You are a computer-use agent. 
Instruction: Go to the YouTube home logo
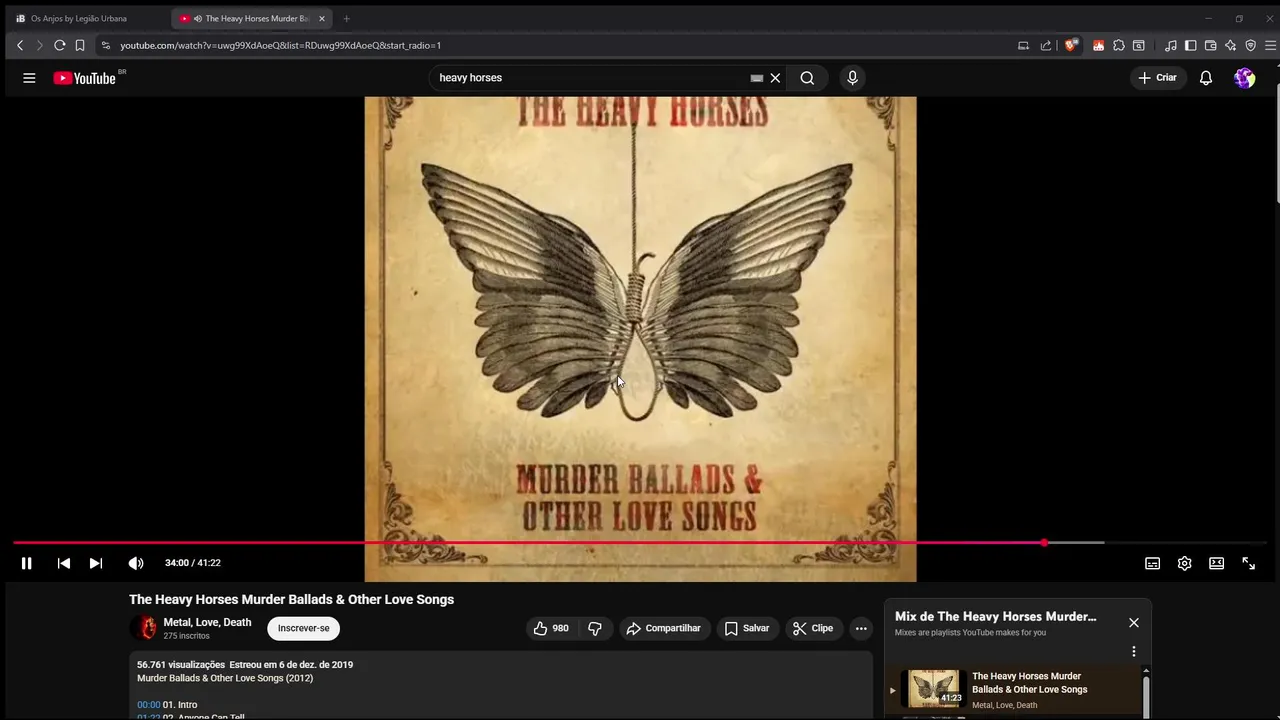coord(85,78)
